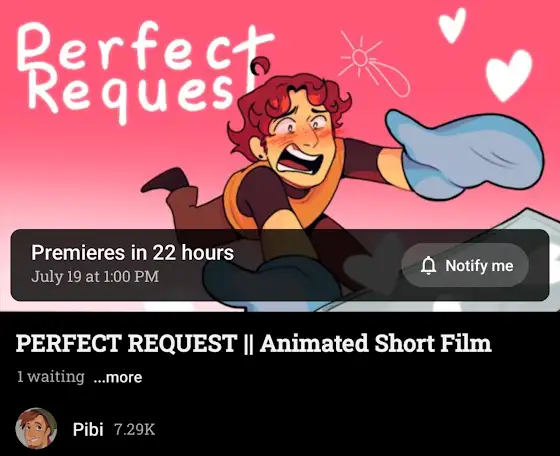560x456 pixels.
Task: Open the Pibi channel name link
Action: pos(88,429)
